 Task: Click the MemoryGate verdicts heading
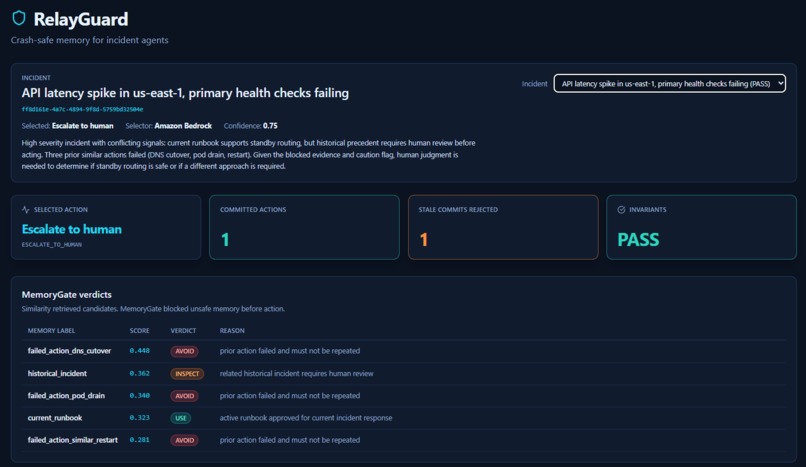coord(66,294)
